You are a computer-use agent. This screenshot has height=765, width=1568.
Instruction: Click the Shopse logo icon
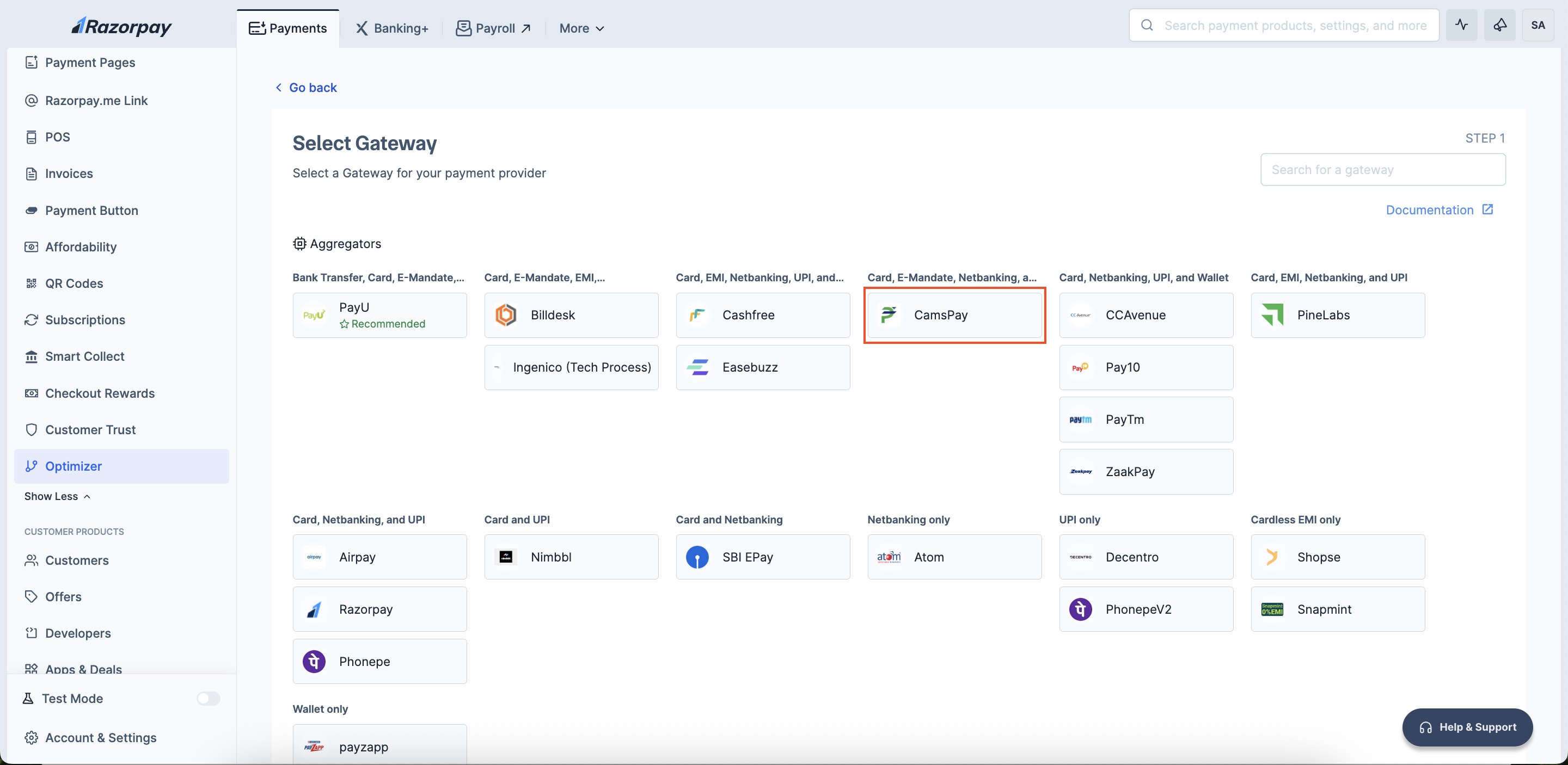pos(1272,557)
